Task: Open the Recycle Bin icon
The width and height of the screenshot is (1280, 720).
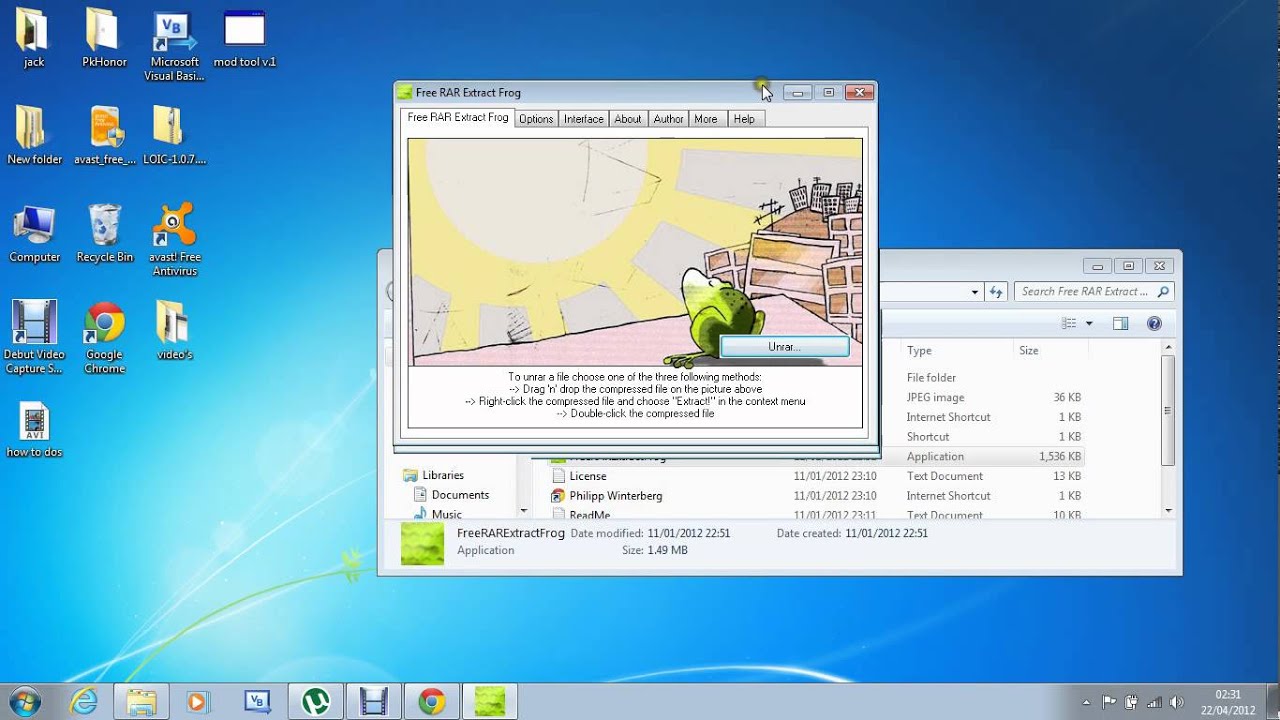Action: pyautogui.click(x=104, y=233)
